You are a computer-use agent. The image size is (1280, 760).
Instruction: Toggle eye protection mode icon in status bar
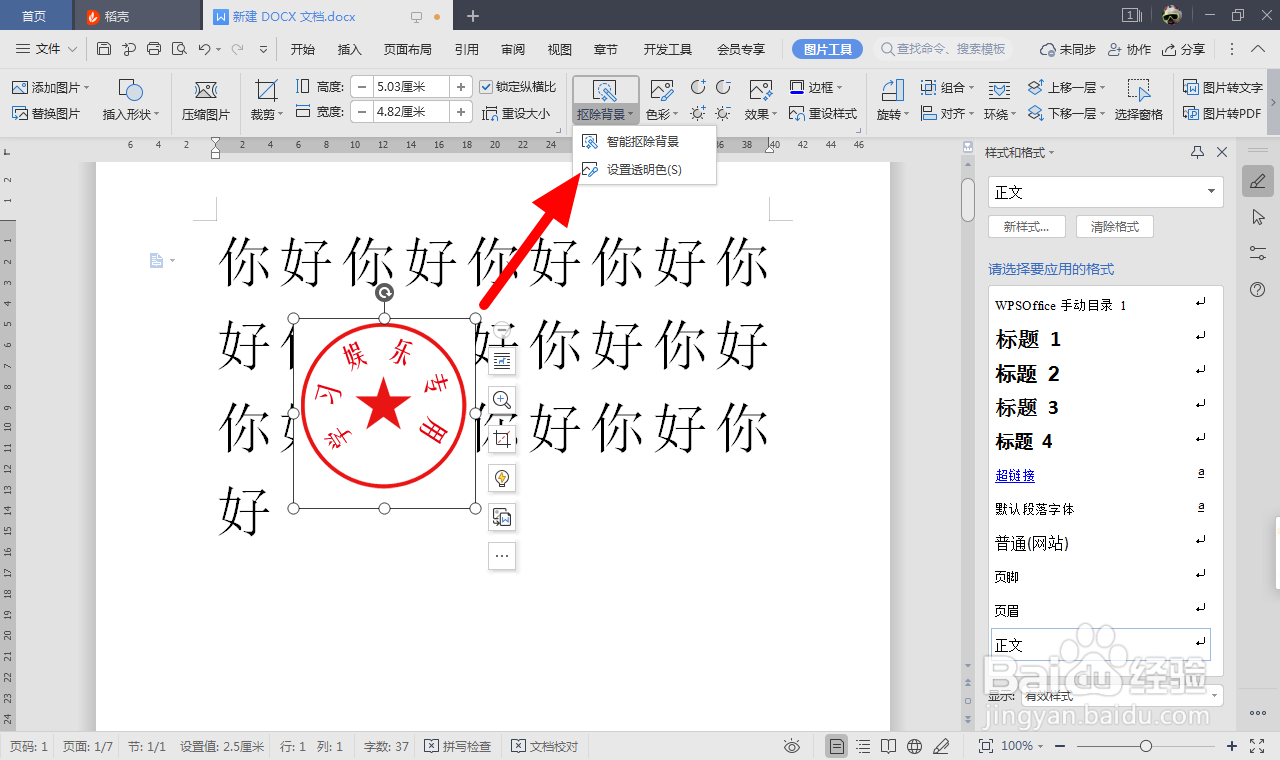(x=792, y=746)
